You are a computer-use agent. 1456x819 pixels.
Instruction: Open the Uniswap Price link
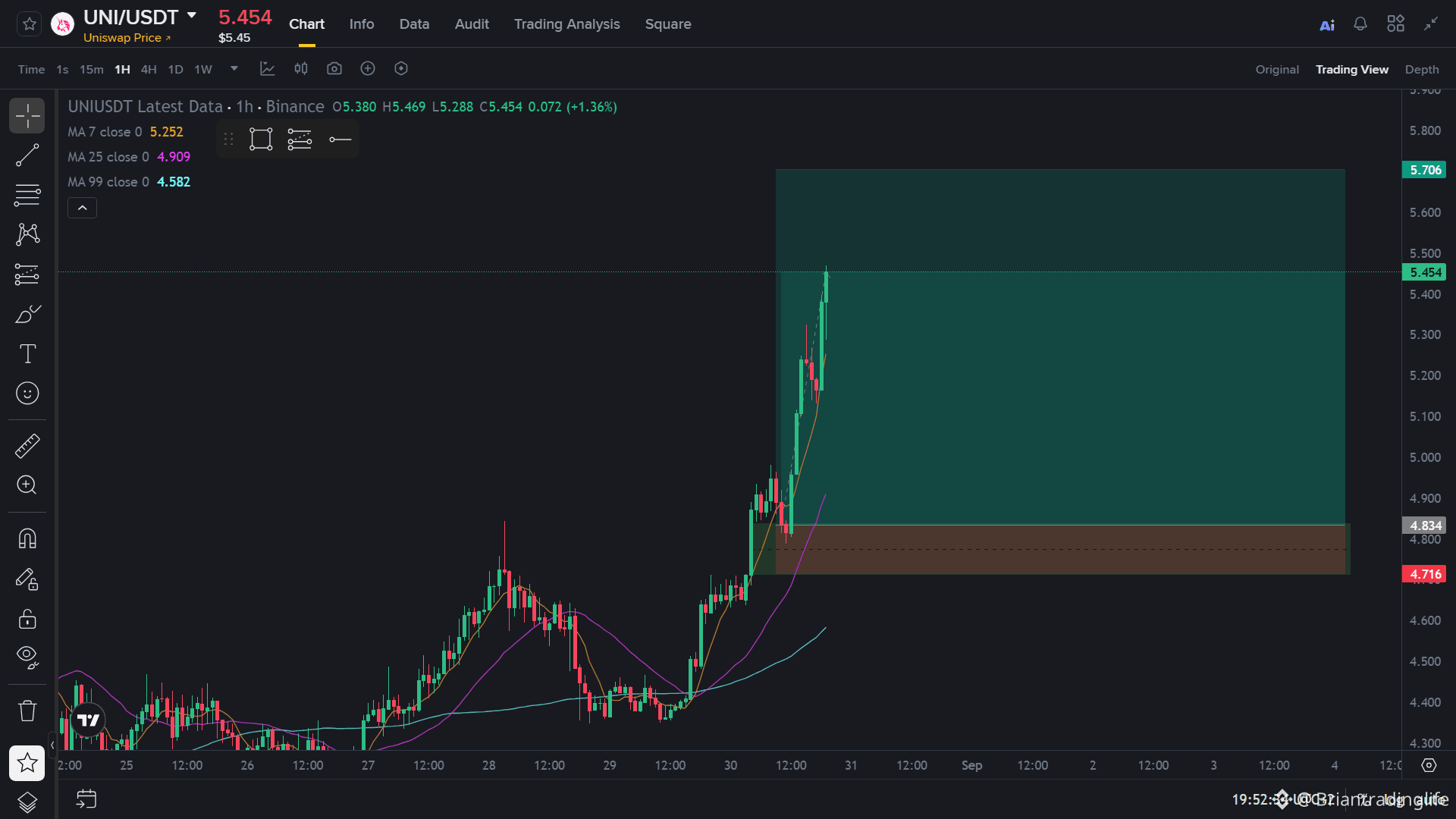pos(127,38)
